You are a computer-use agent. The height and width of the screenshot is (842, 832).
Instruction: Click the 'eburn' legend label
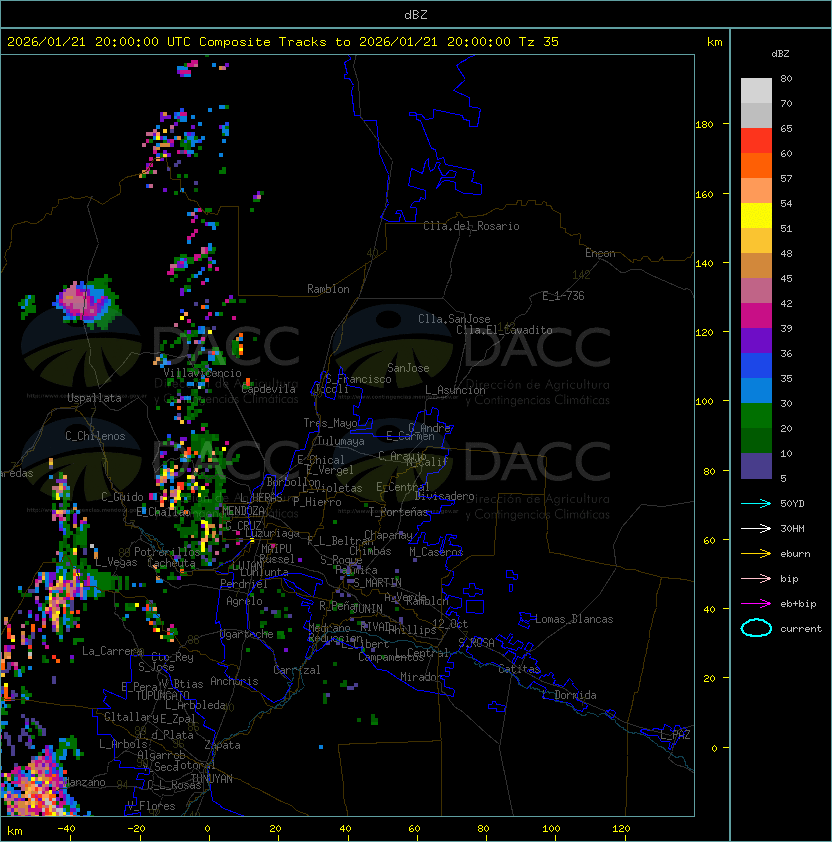pos(795,554)
